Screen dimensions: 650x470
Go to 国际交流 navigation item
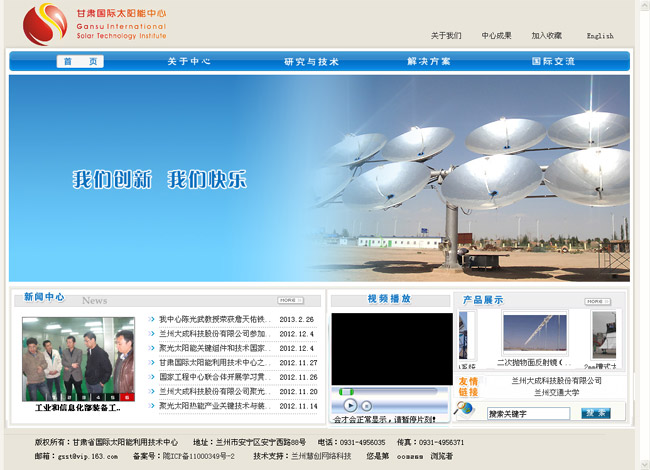(553, 61)
